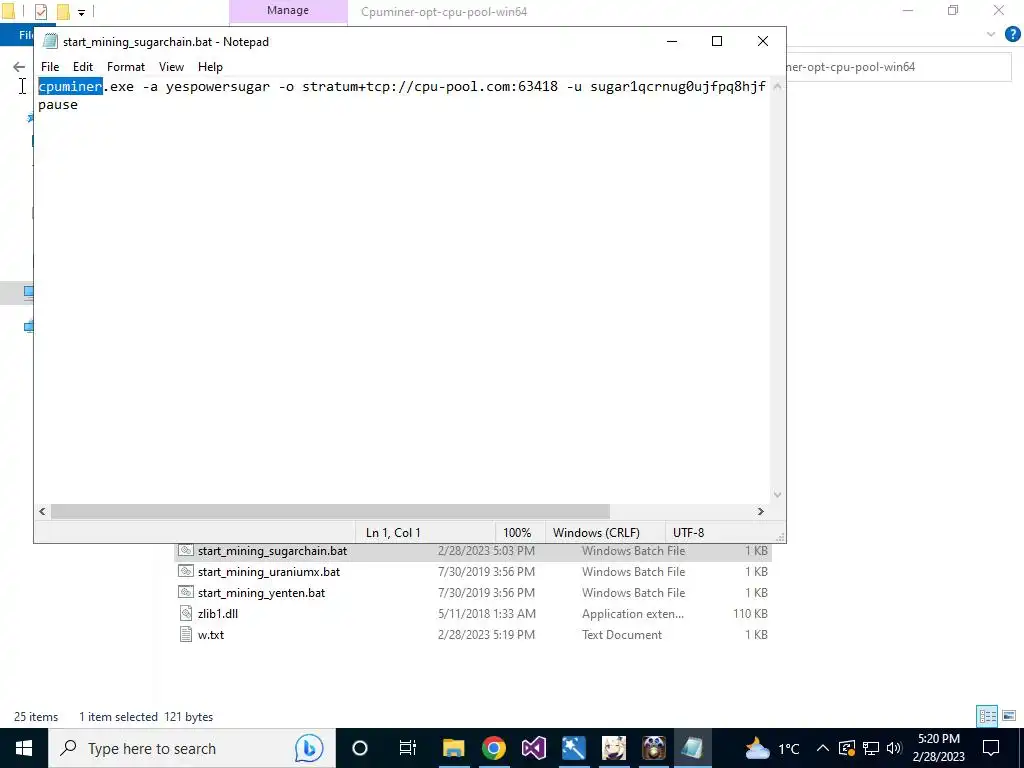Viewport: 1024px width, 768px height.
Task: Open the Notepad View menu
Action: [171, 67]
